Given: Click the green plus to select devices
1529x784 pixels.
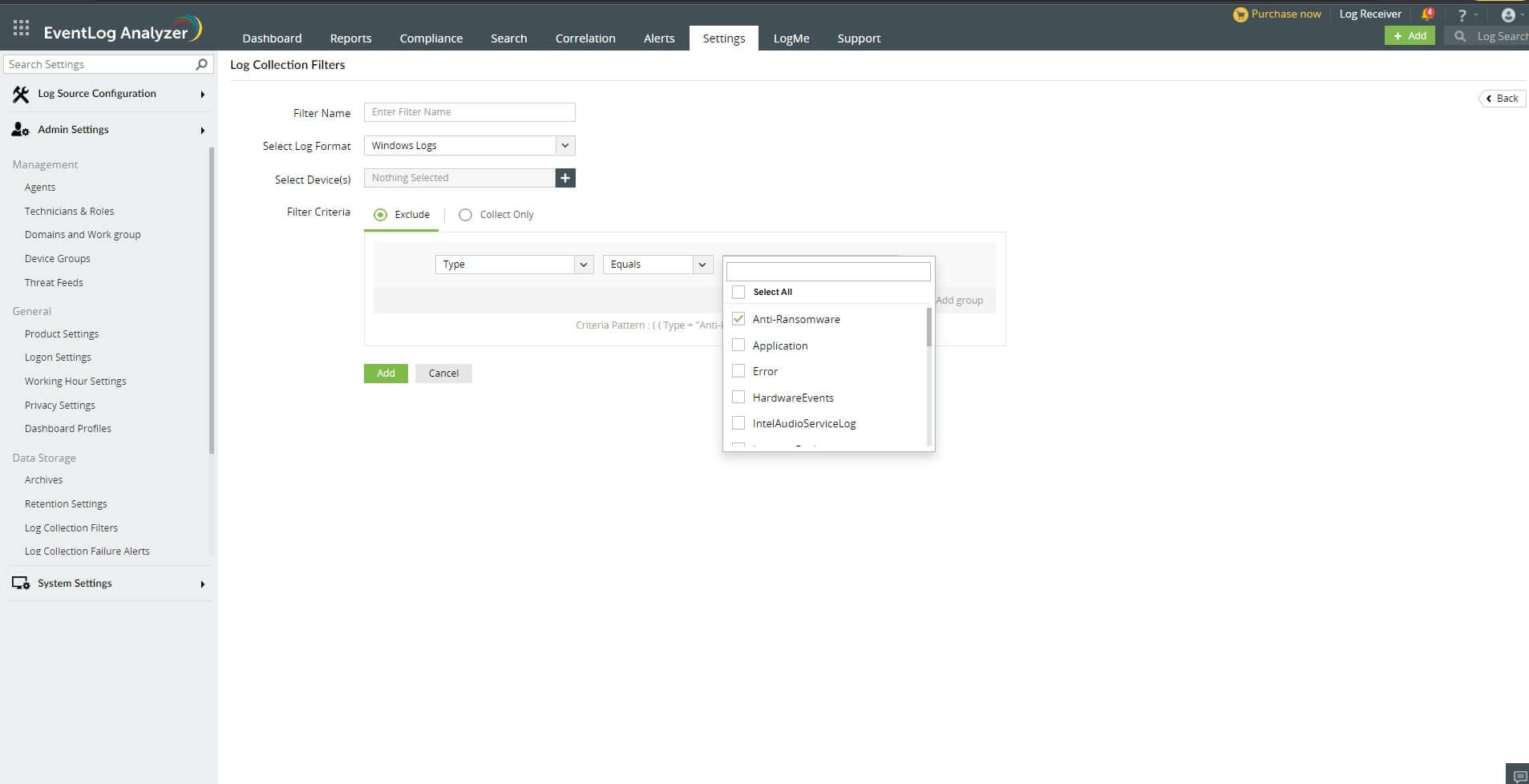Looking at the screenshot, I should click(564, 177).
